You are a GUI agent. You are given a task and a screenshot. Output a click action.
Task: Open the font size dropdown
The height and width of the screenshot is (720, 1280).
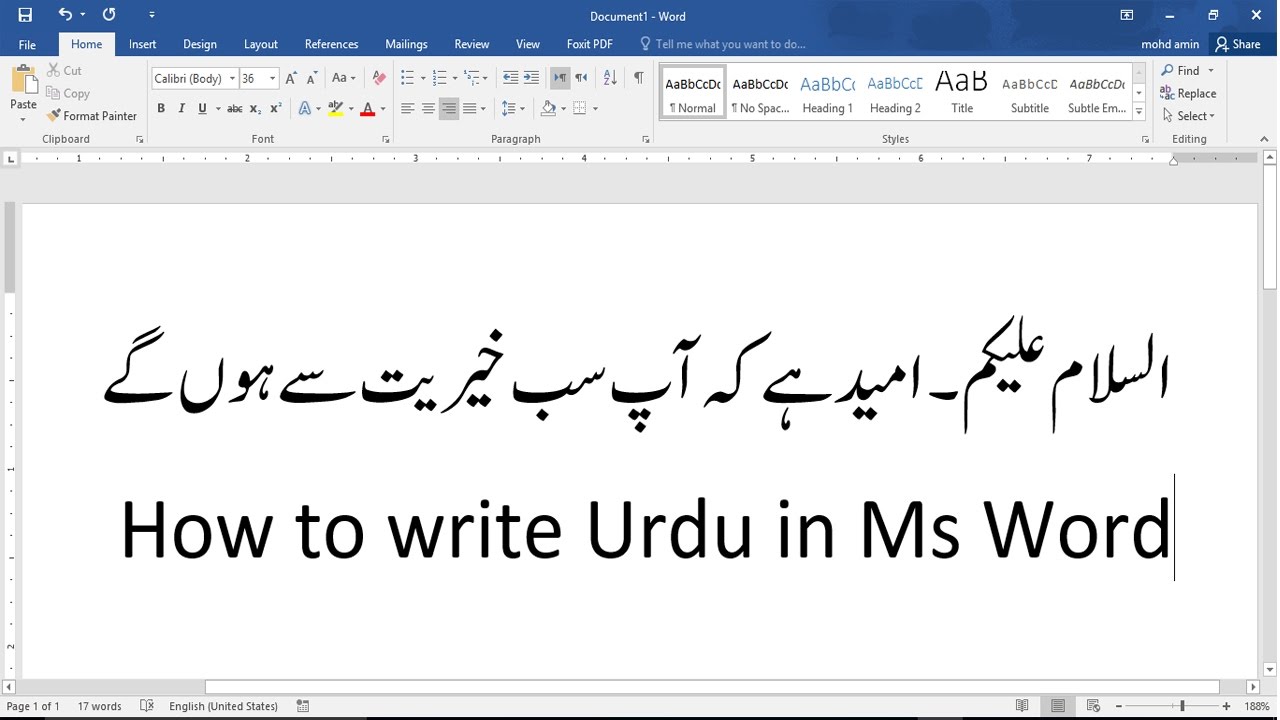(x=271, y=78)
